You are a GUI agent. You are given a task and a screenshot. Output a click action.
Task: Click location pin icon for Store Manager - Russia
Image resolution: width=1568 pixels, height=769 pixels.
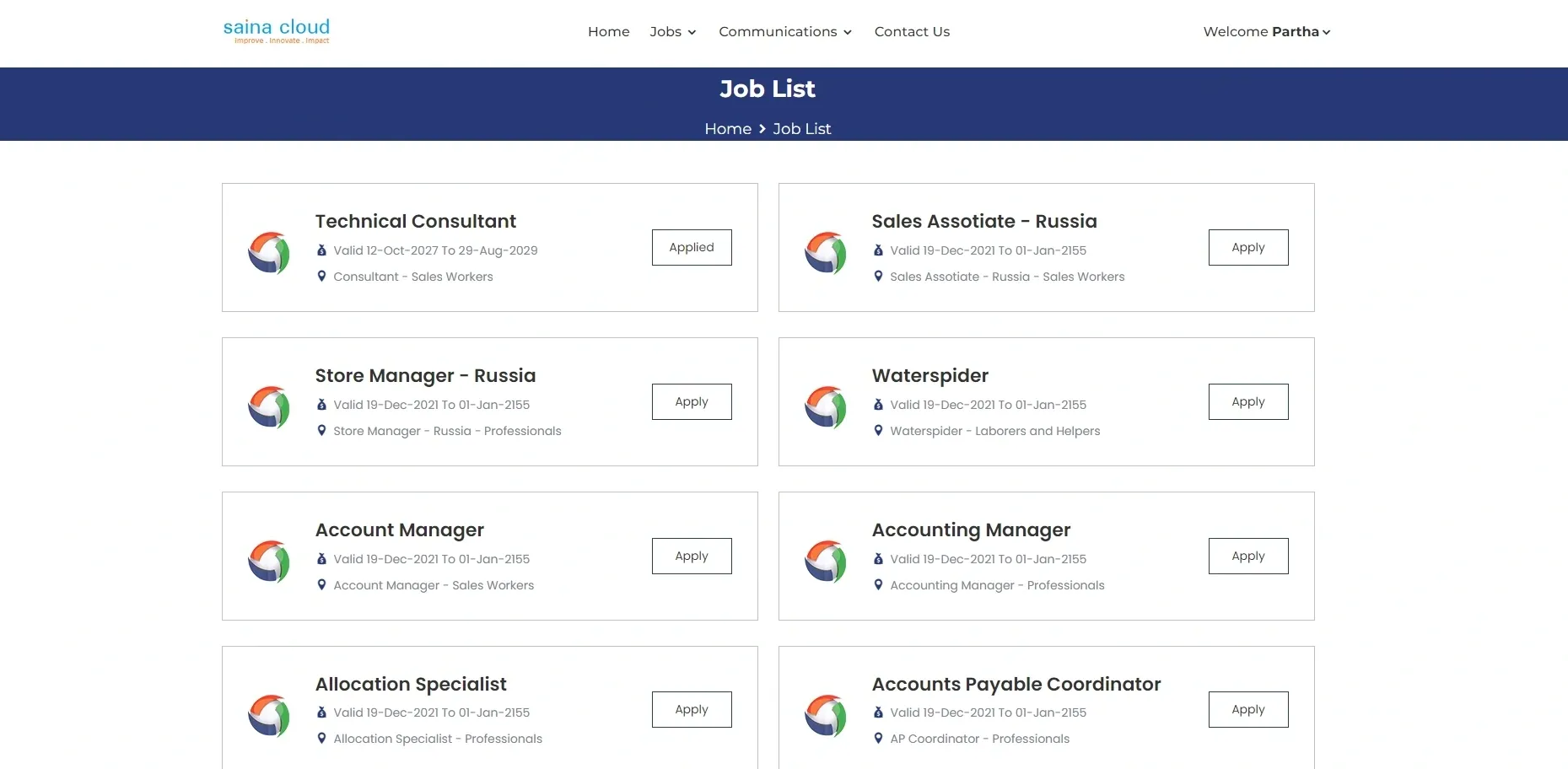click(321, 430)
